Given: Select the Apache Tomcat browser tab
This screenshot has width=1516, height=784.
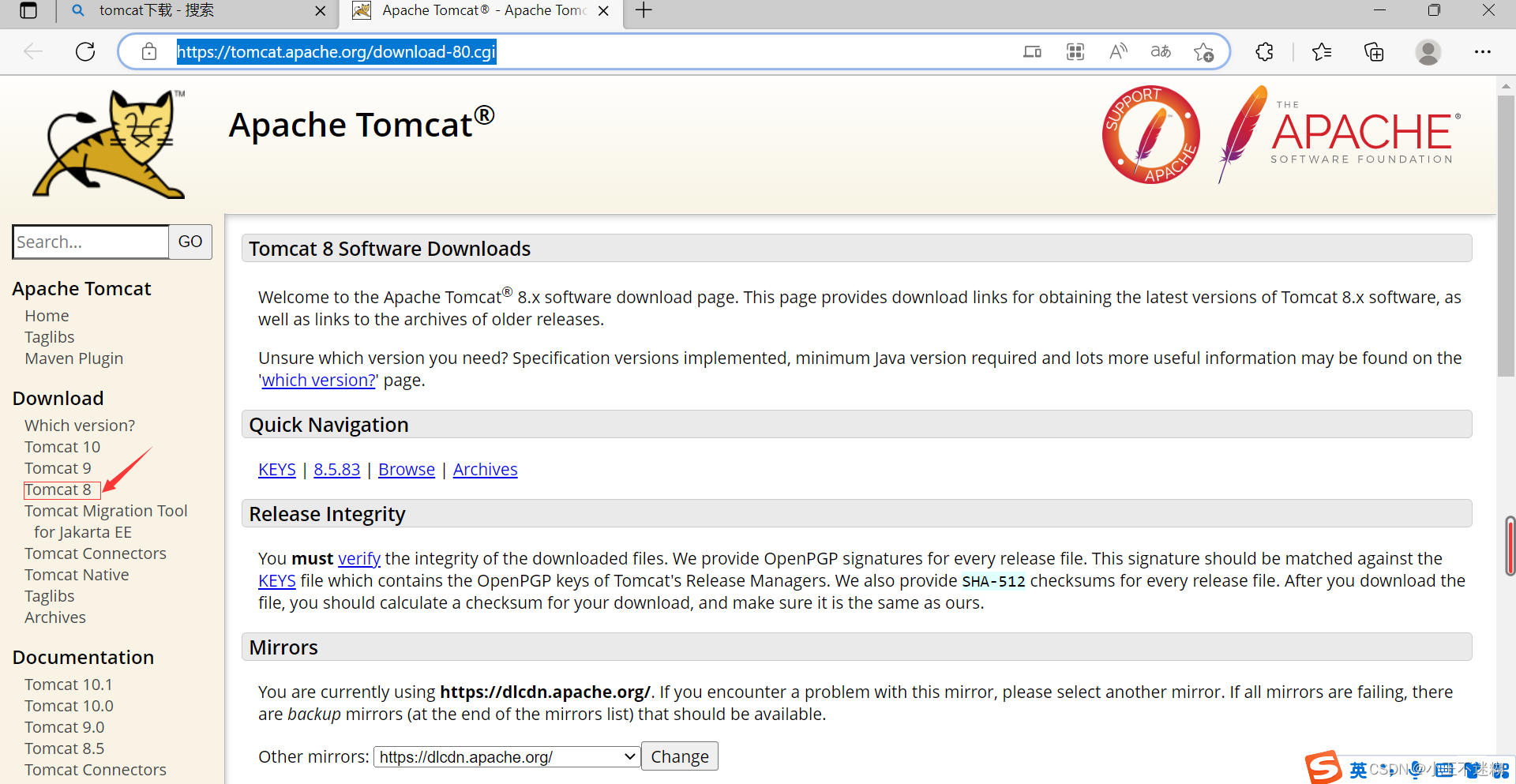Looking at the screenshot, I should 480,11.
